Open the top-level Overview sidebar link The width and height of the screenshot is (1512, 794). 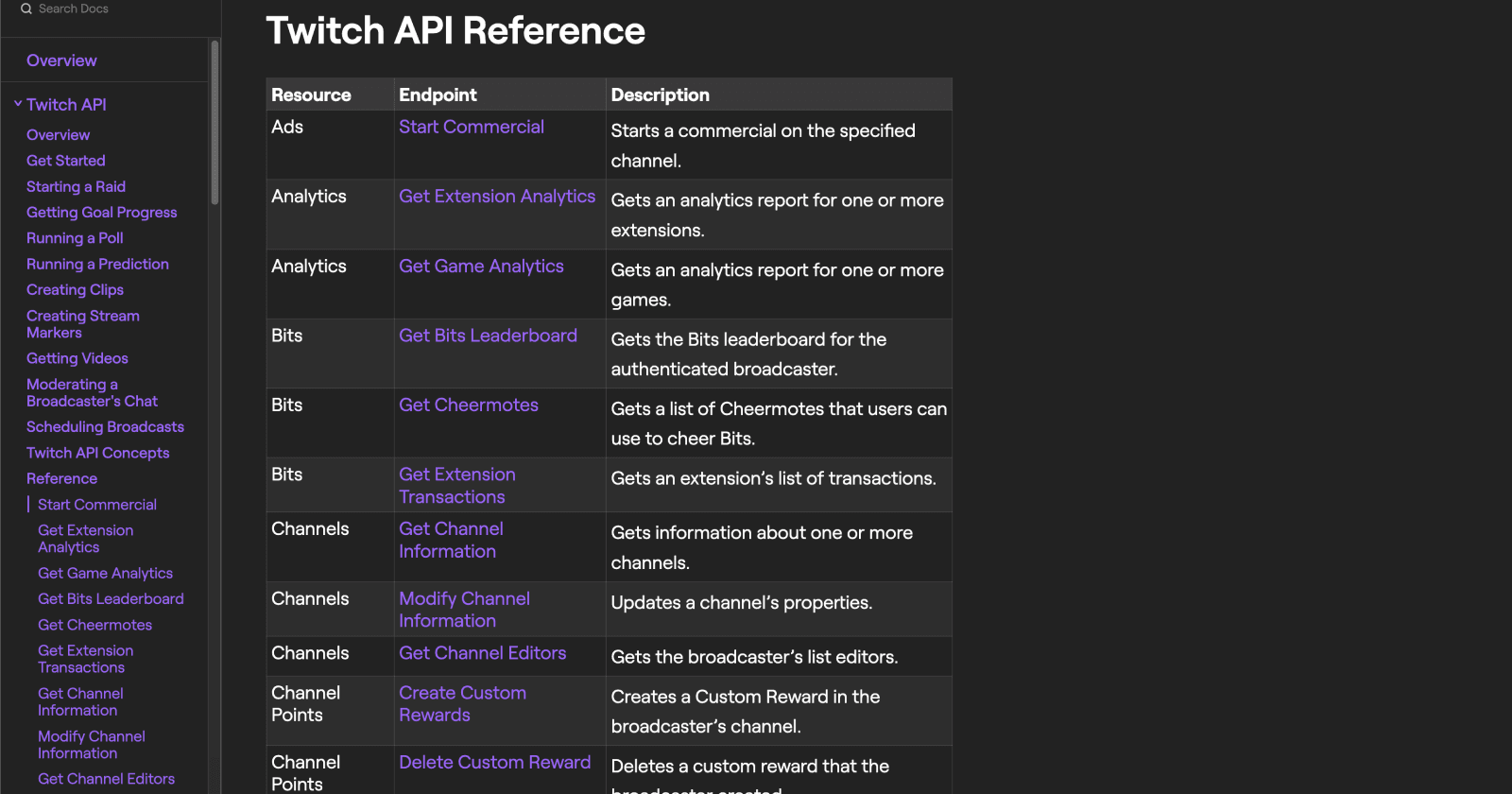point(61,60)
